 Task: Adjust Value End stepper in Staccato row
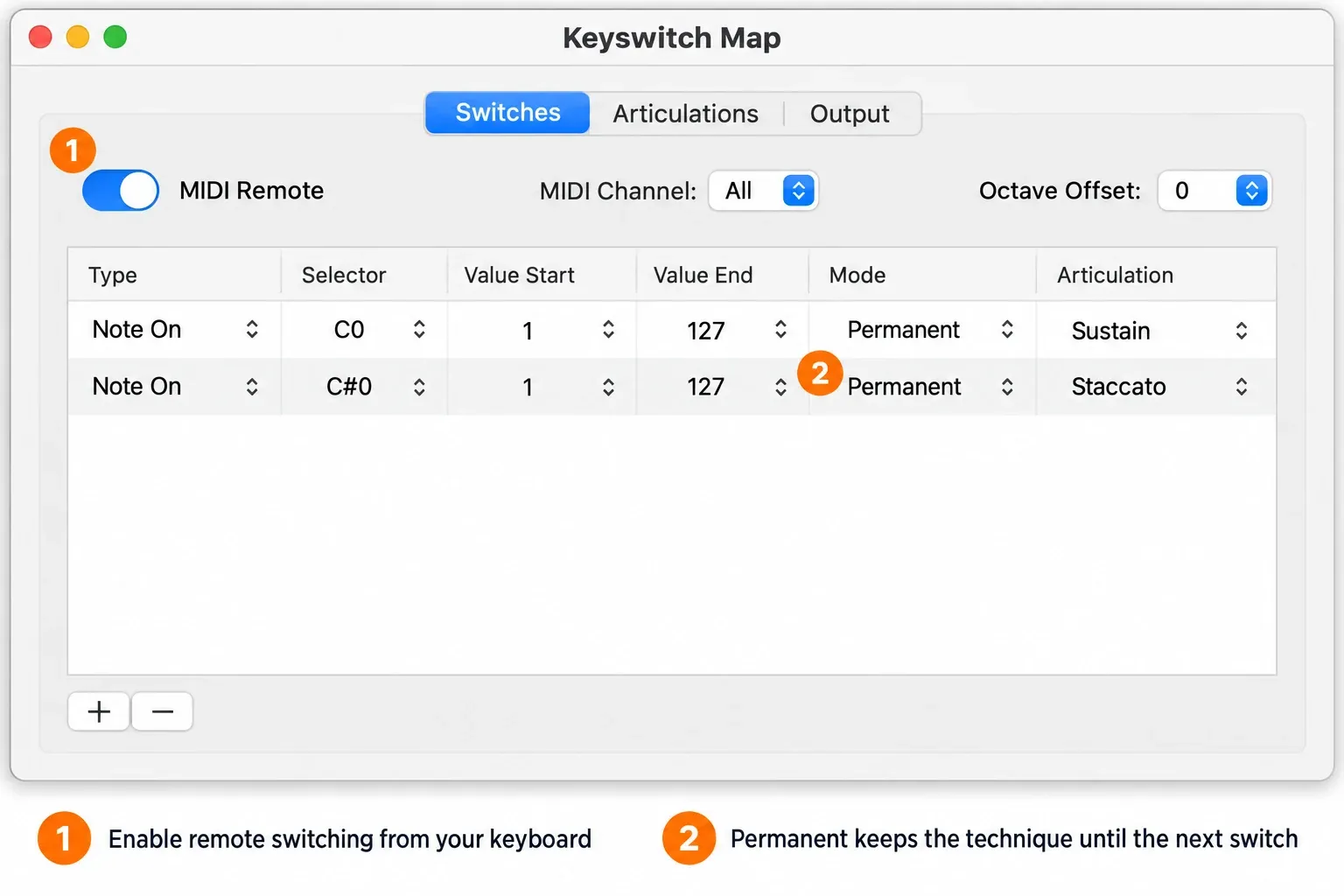click(780, 387)
